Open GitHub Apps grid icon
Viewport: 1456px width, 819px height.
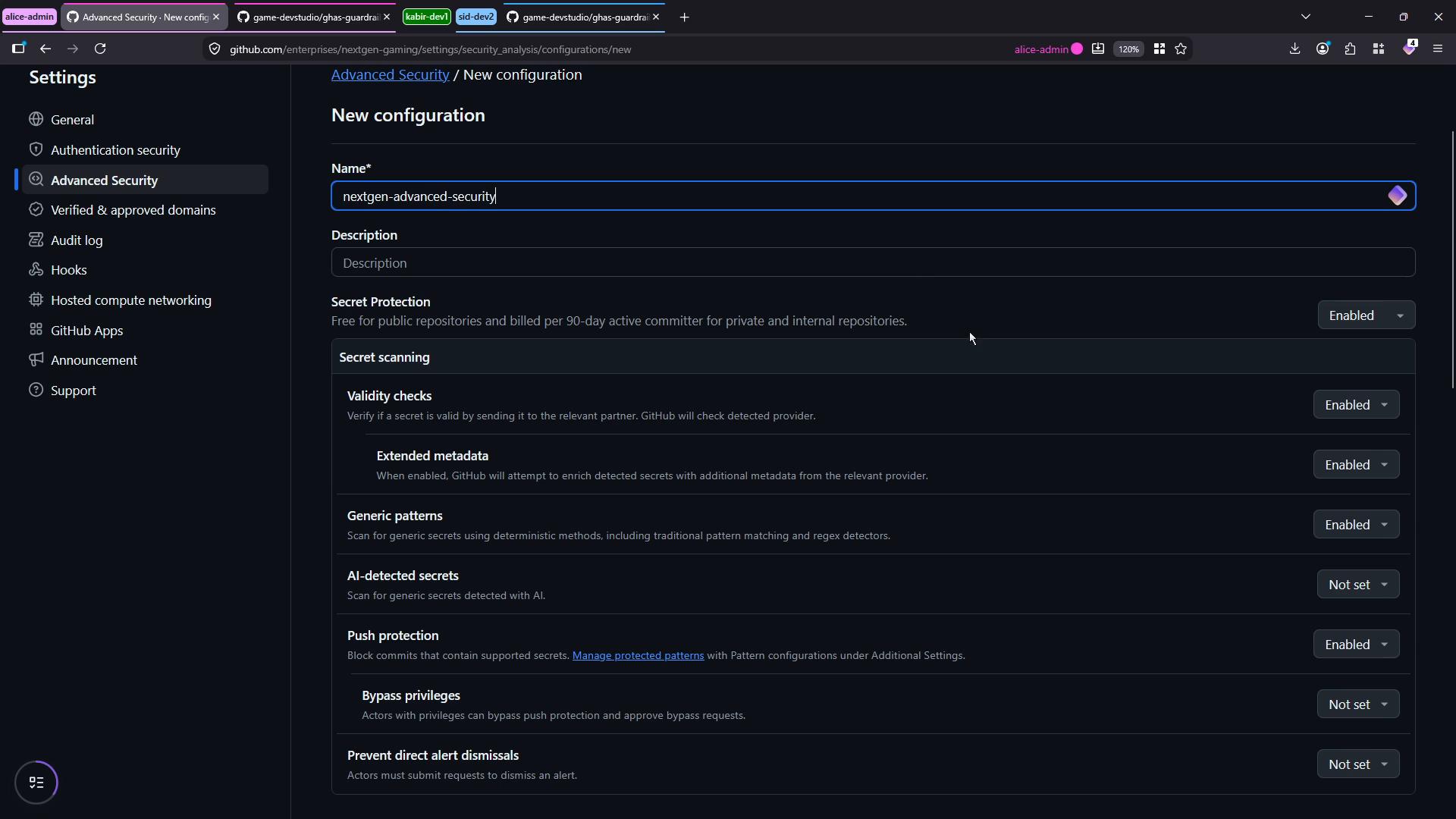tap(36, 330)
